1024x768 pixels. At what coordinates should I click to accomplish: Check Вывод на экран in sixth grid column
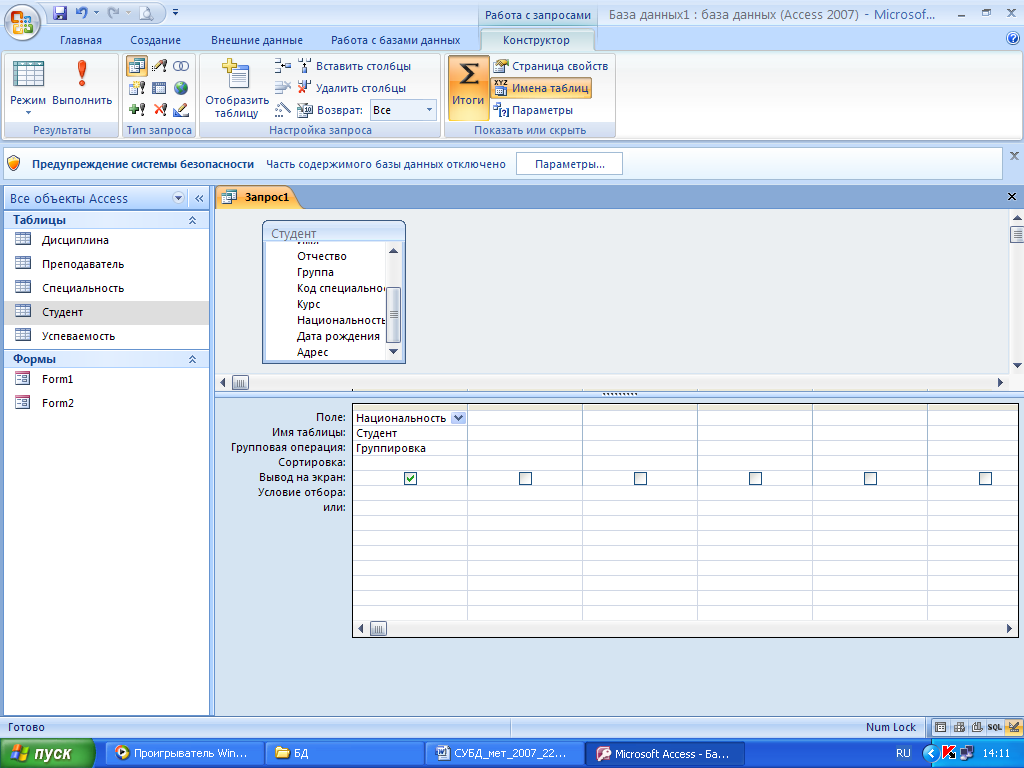pos(985,479)
